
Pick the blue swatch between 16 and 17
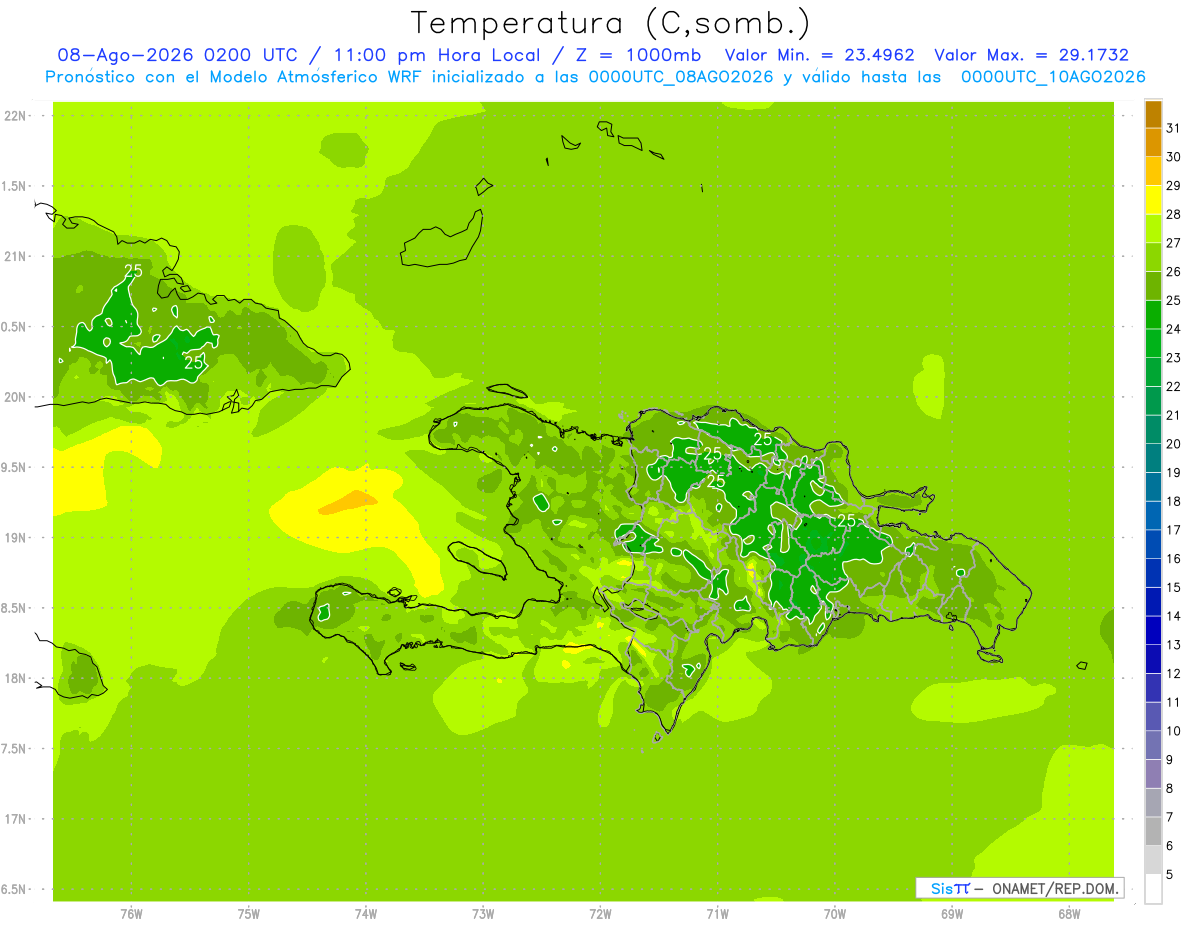click(1153, 544)
